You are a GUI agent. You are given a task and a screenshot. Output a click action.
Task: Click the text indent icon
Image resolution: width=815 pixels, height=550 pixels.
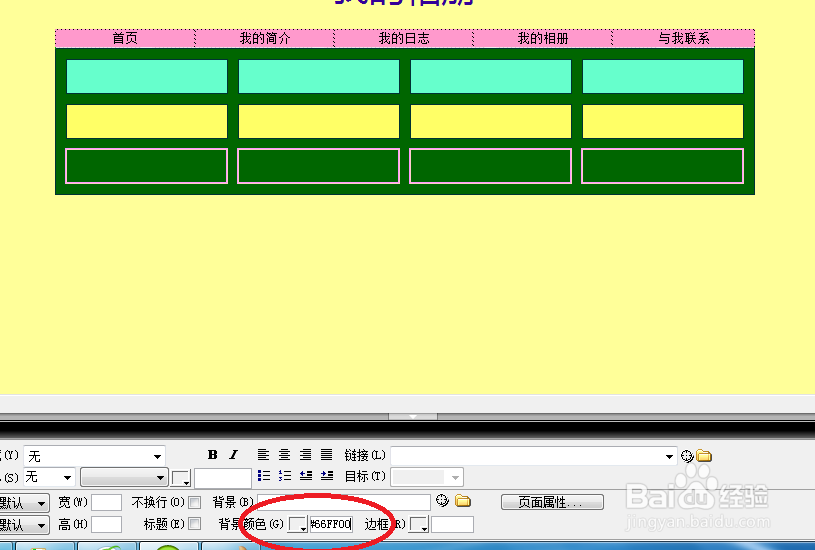[327, 476]
